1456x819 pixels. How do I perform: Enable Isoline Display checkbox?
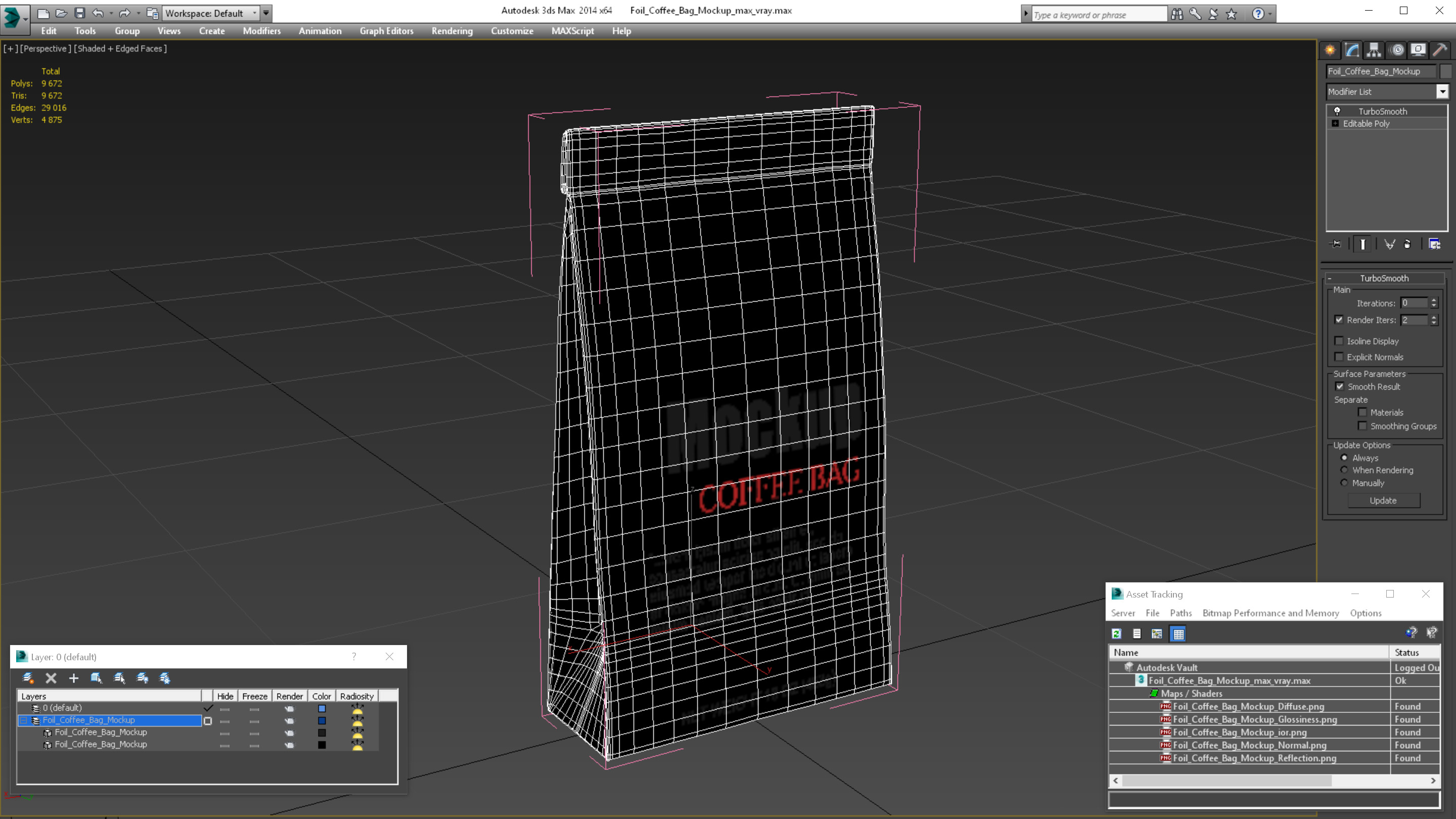tap(1339, 340)
